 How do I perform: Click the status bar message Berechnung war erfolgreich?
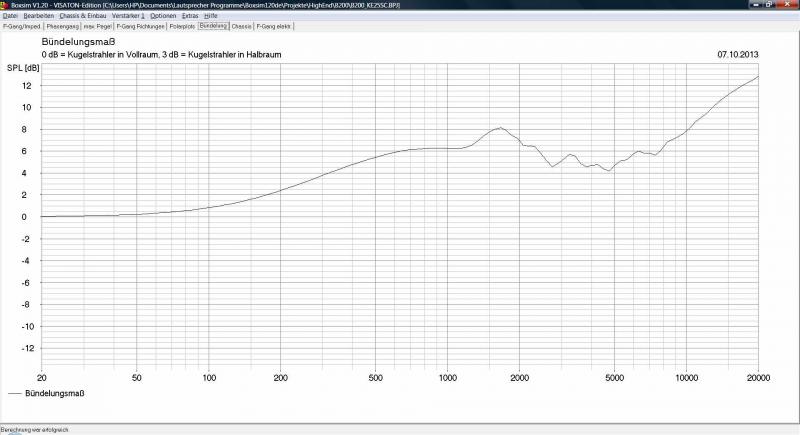34,430
